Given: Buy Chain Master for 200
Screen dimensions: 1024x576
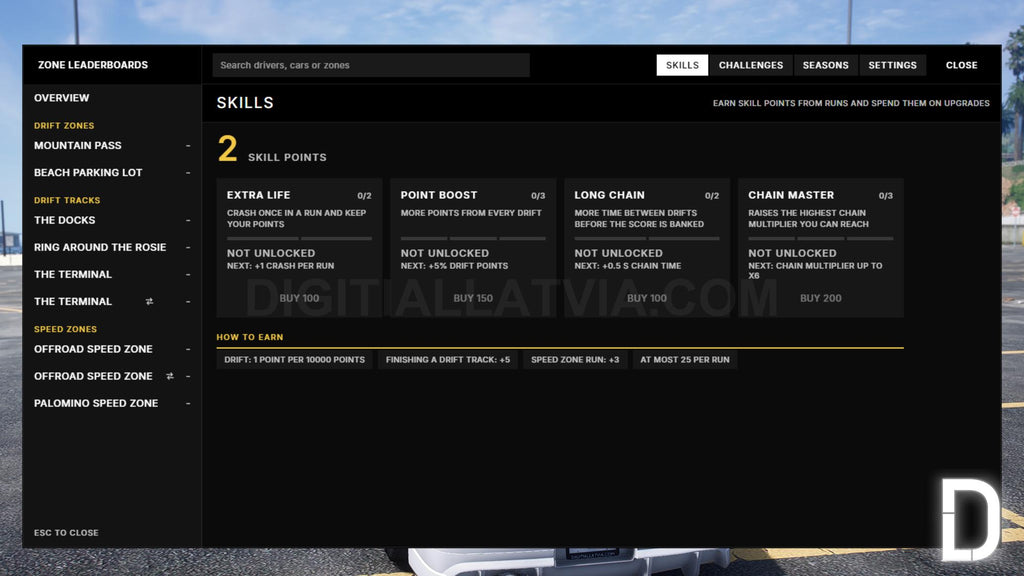Looking at the screenshot, I should coord(820,298).
